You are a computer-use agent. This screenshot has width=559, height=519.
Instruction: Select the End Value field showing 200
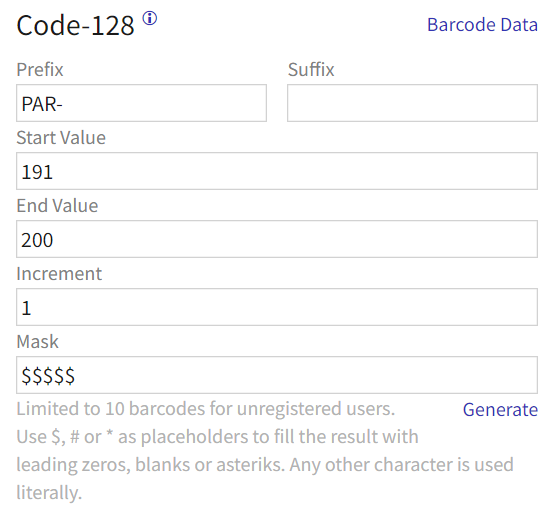tap(277, 239)
